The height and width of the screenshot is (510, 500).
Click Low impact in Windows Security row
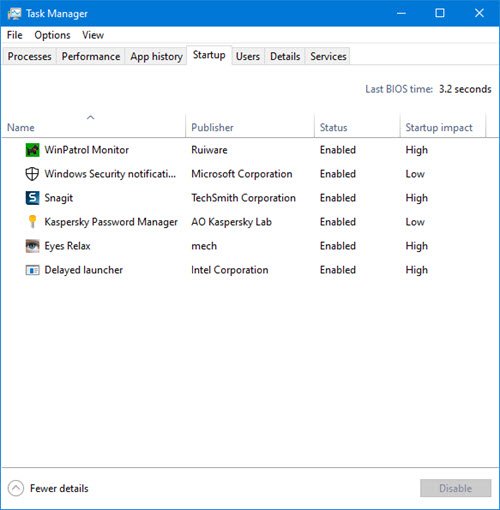[415, 174]
